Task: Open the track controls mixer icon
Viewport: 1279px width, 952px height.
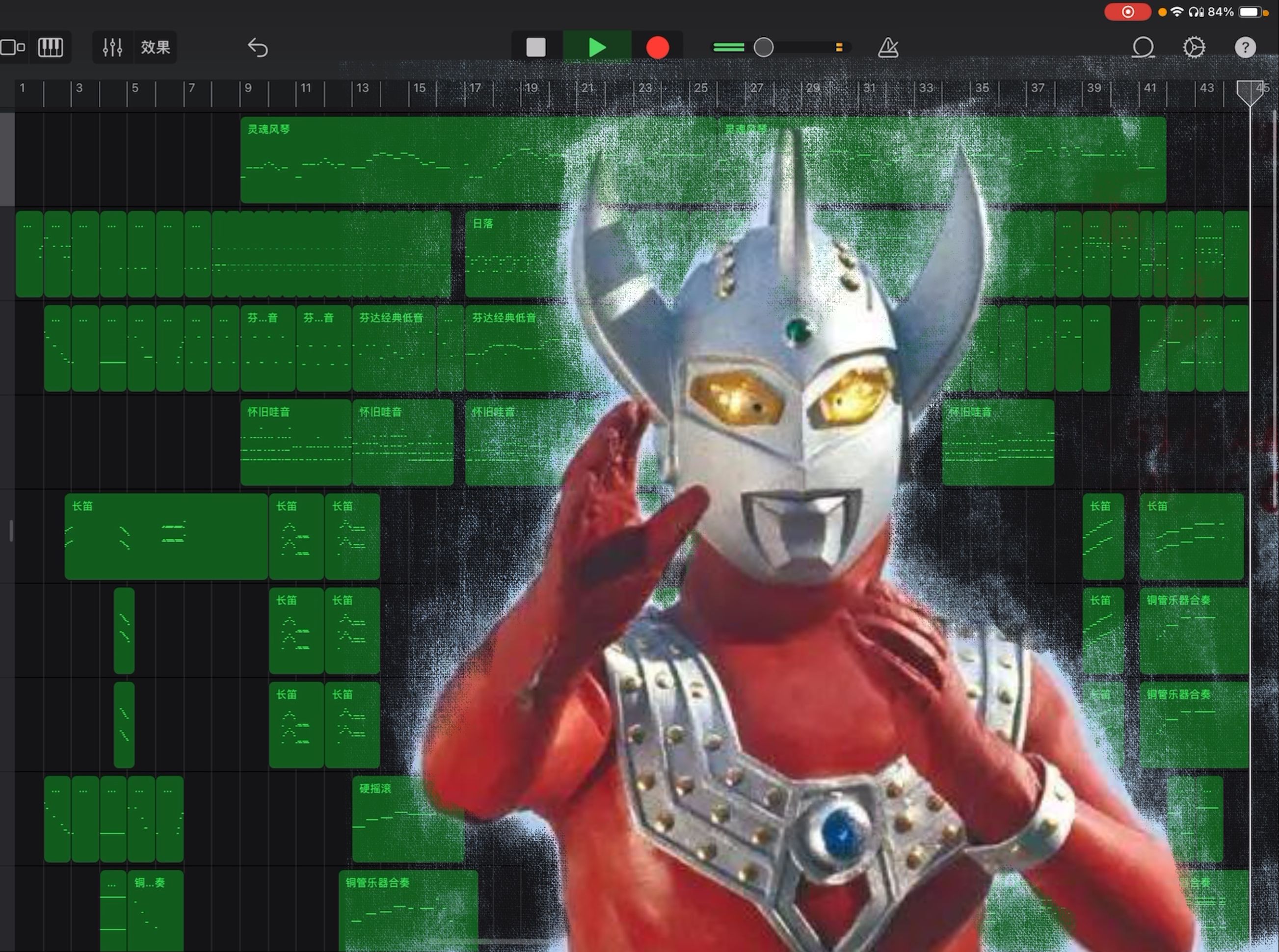Action: pos(112,47)
